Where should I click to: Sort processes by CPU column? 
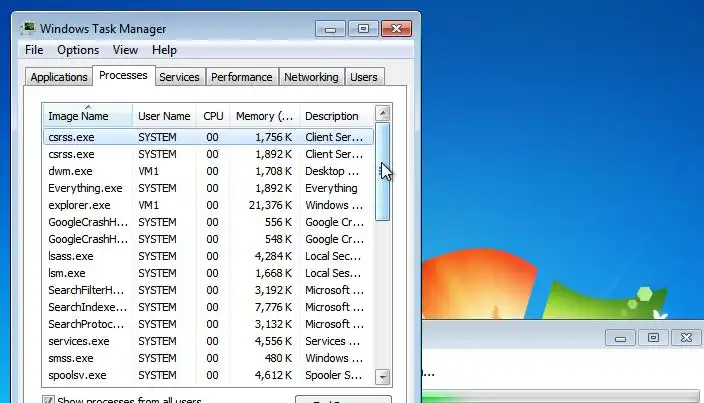click(x=213, y=116)
